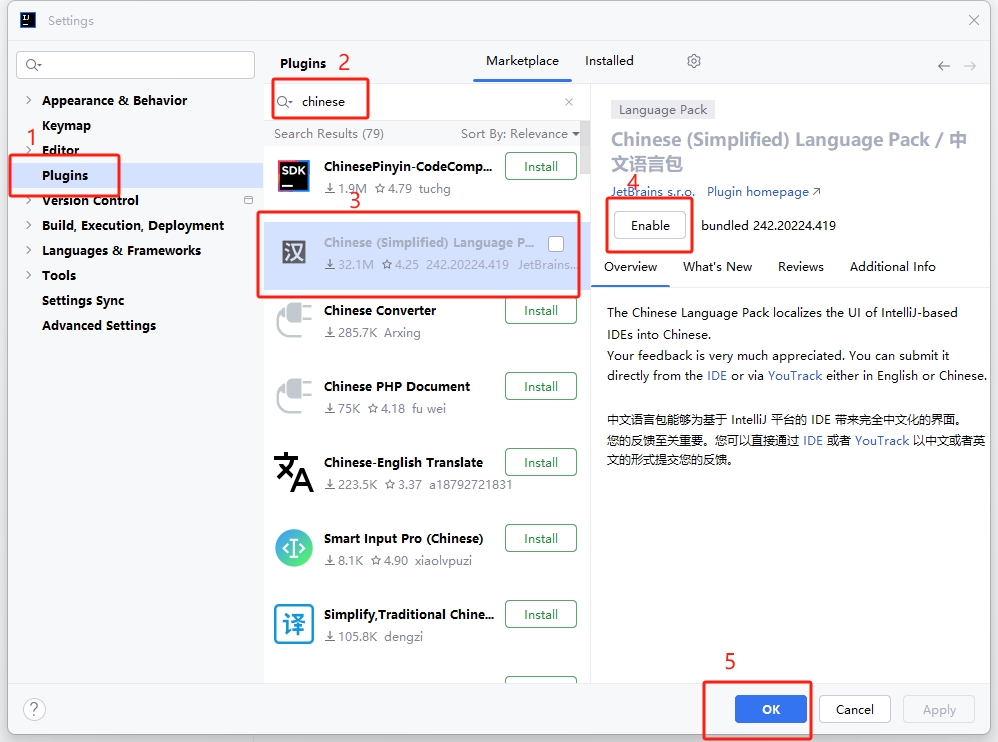Open the Overview tab
The width and height of the screenshot is (998, 742).
[x=631, y=267]
